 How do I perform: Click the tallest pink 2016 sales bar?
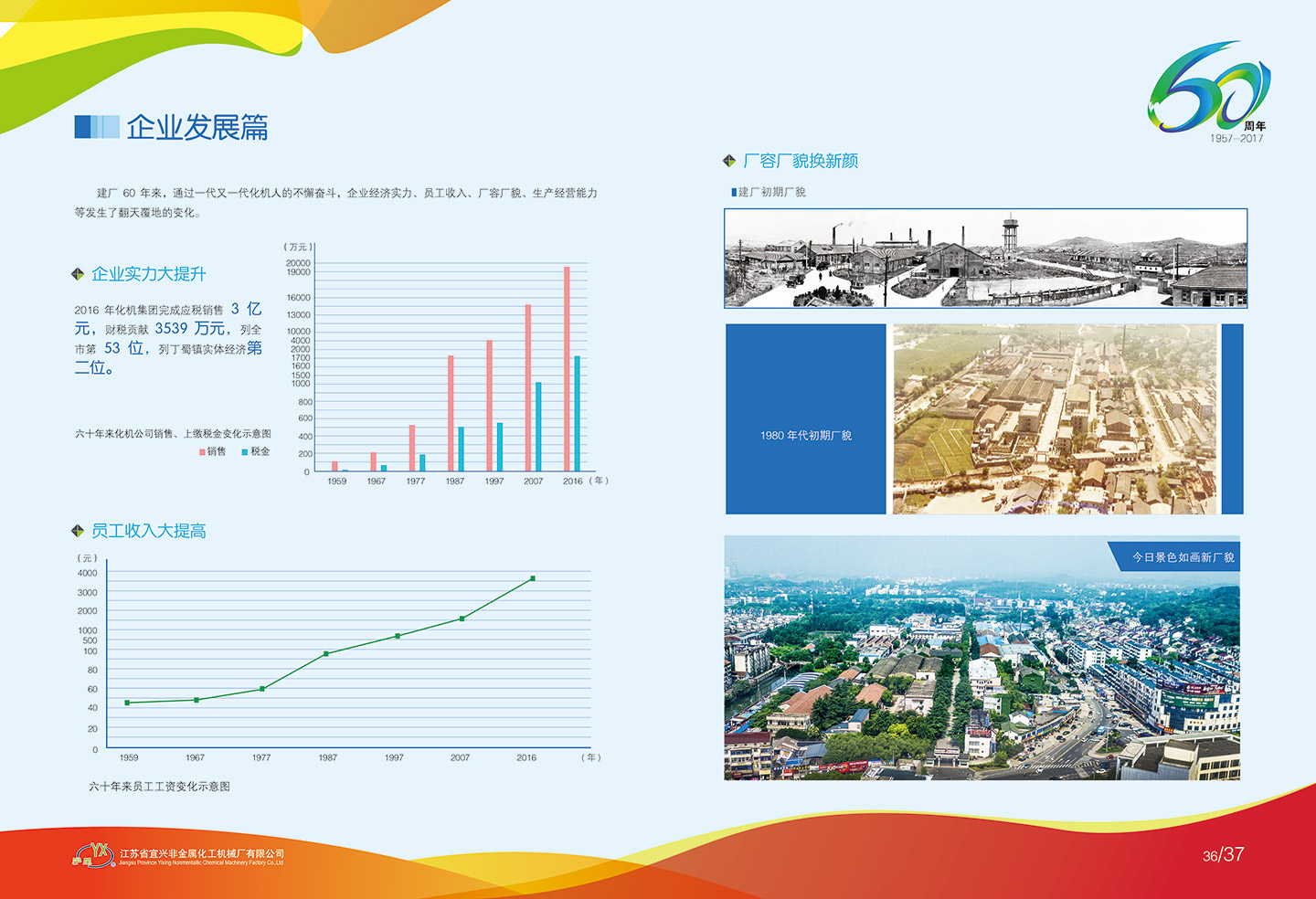pyautogui.click(x=567, y=368)
